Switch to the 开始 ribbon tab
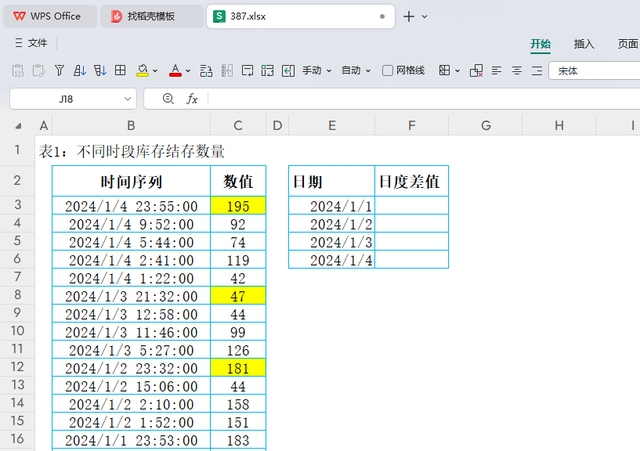Screen dimensions: 640x451 pos(540,44)
